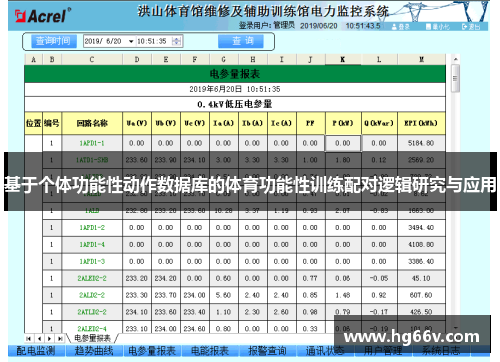Click the 编号 header cell
Image resolution: width=500 pixels, height=362 pixels.
click(x=52, y=123)
